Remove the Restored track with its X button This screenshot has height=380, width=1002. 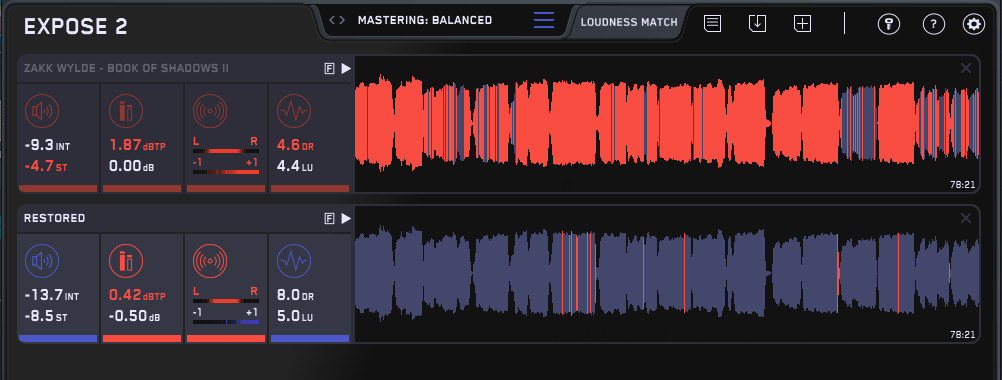click(966, 218)
